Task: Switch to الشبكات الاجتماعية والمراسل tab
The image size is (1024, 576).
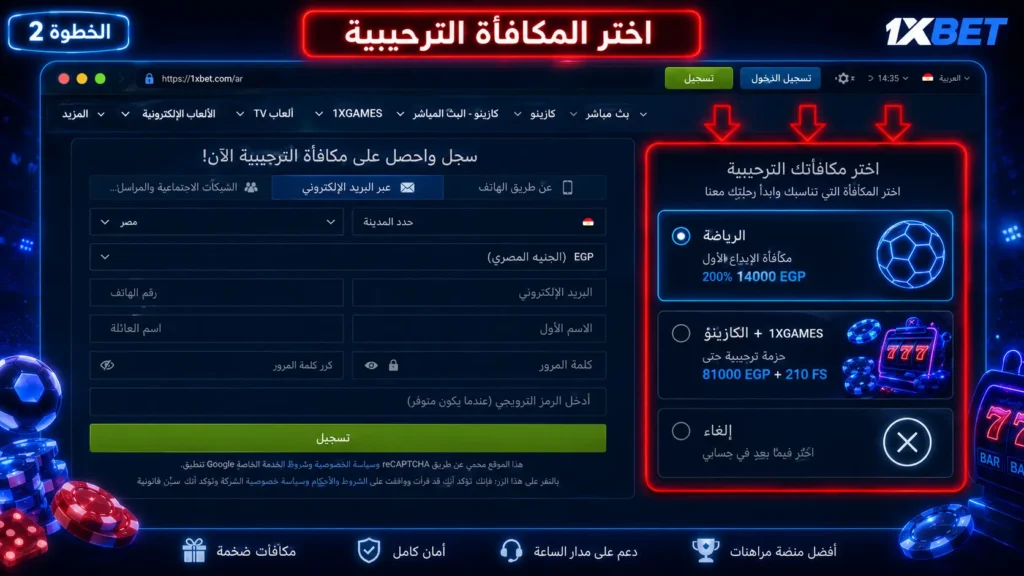Action: click(181, 187)
